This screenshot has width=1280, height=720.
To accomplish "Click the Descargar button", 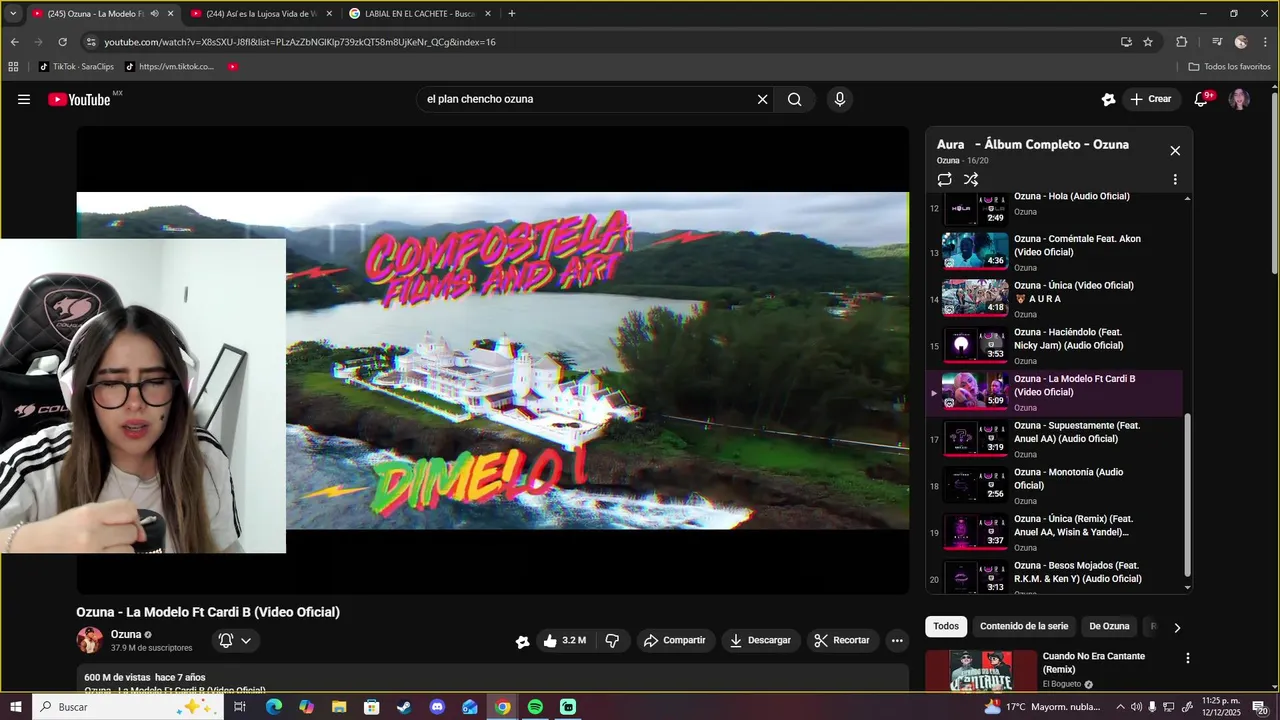I will click(x=760, y=641).
